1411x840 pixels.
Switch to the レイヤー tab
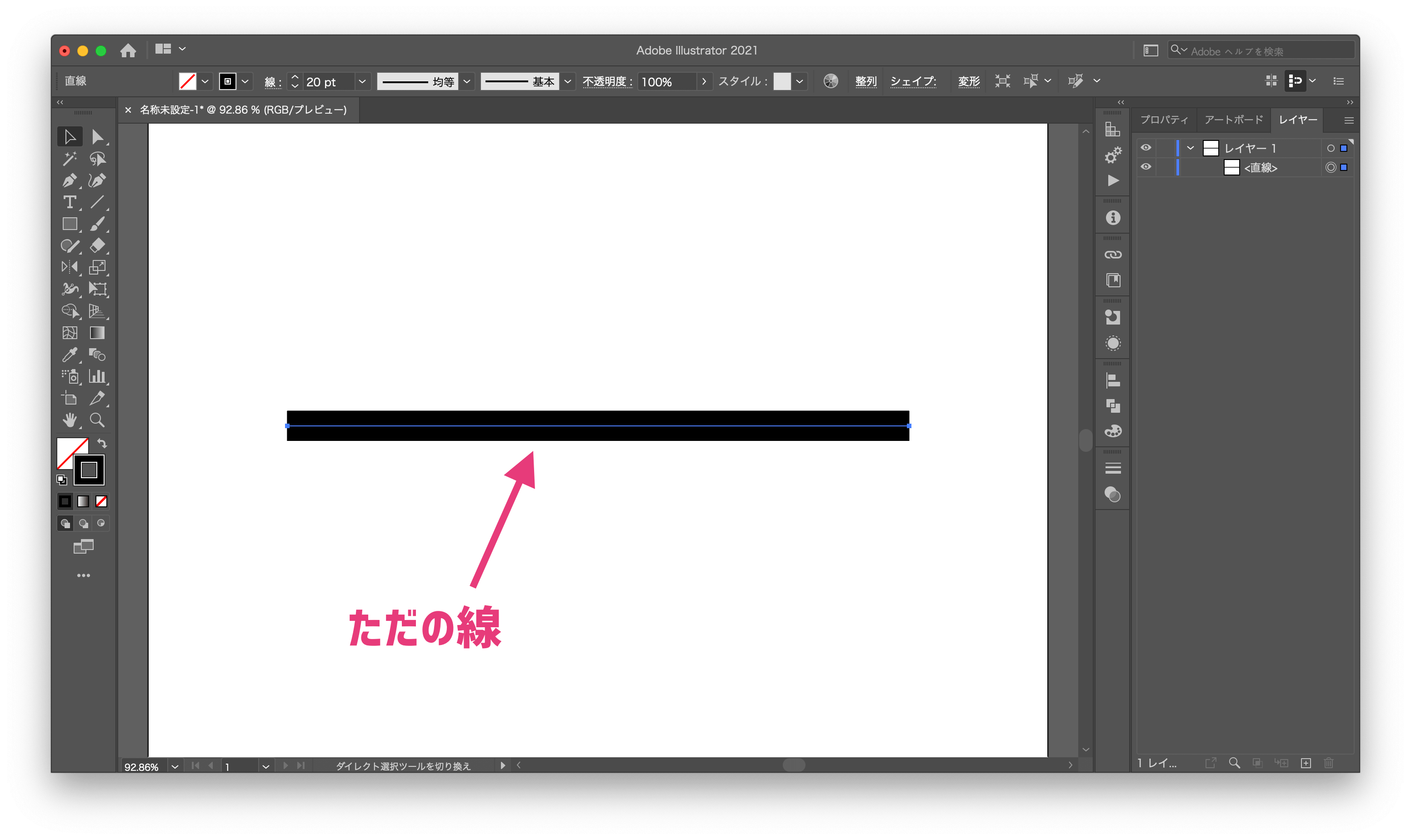tap(1298, 120)
